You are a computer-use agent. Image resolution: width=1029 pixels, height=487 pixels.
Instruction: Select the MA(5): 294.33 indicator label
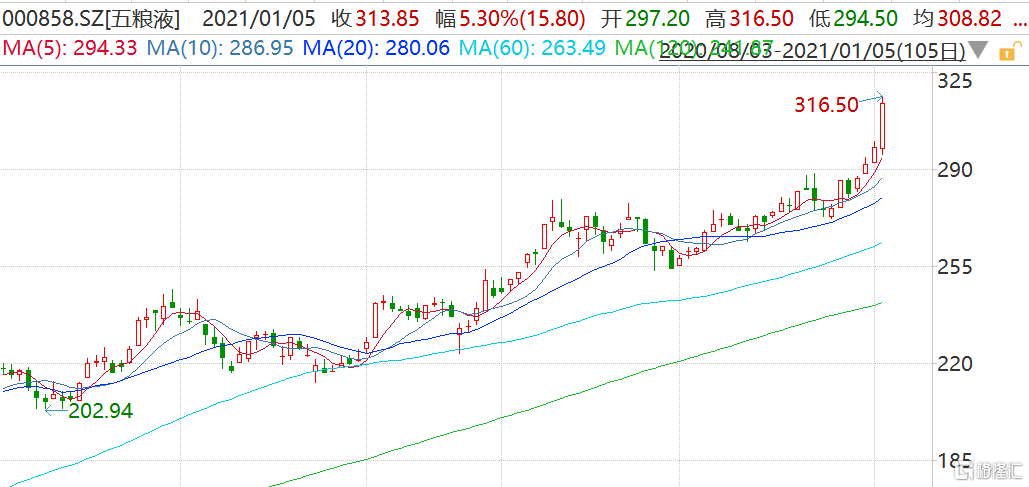(x=70, y=49)
